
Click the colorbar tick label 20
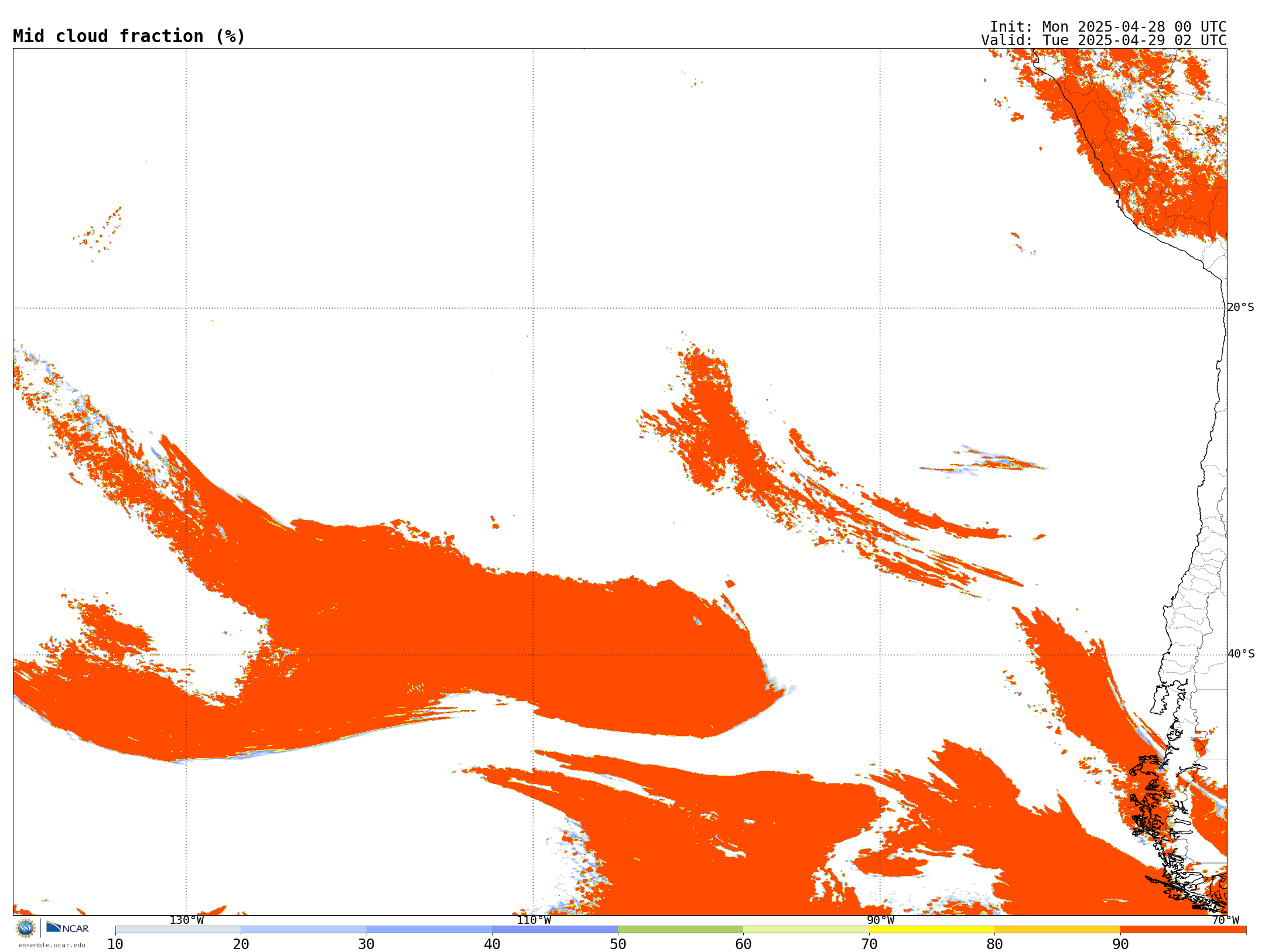pos(241,944)
